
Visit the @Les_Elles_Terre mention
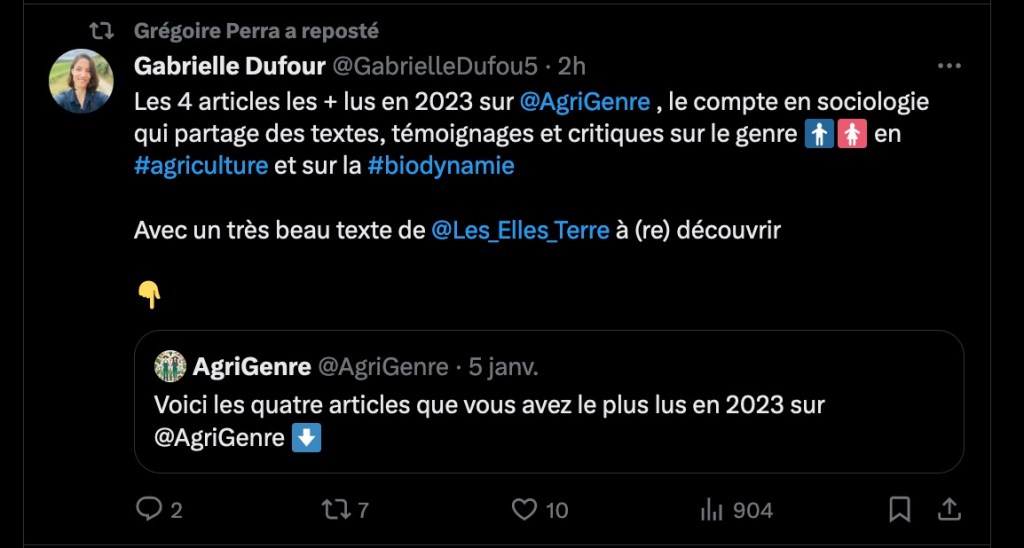tap(520, 230)
